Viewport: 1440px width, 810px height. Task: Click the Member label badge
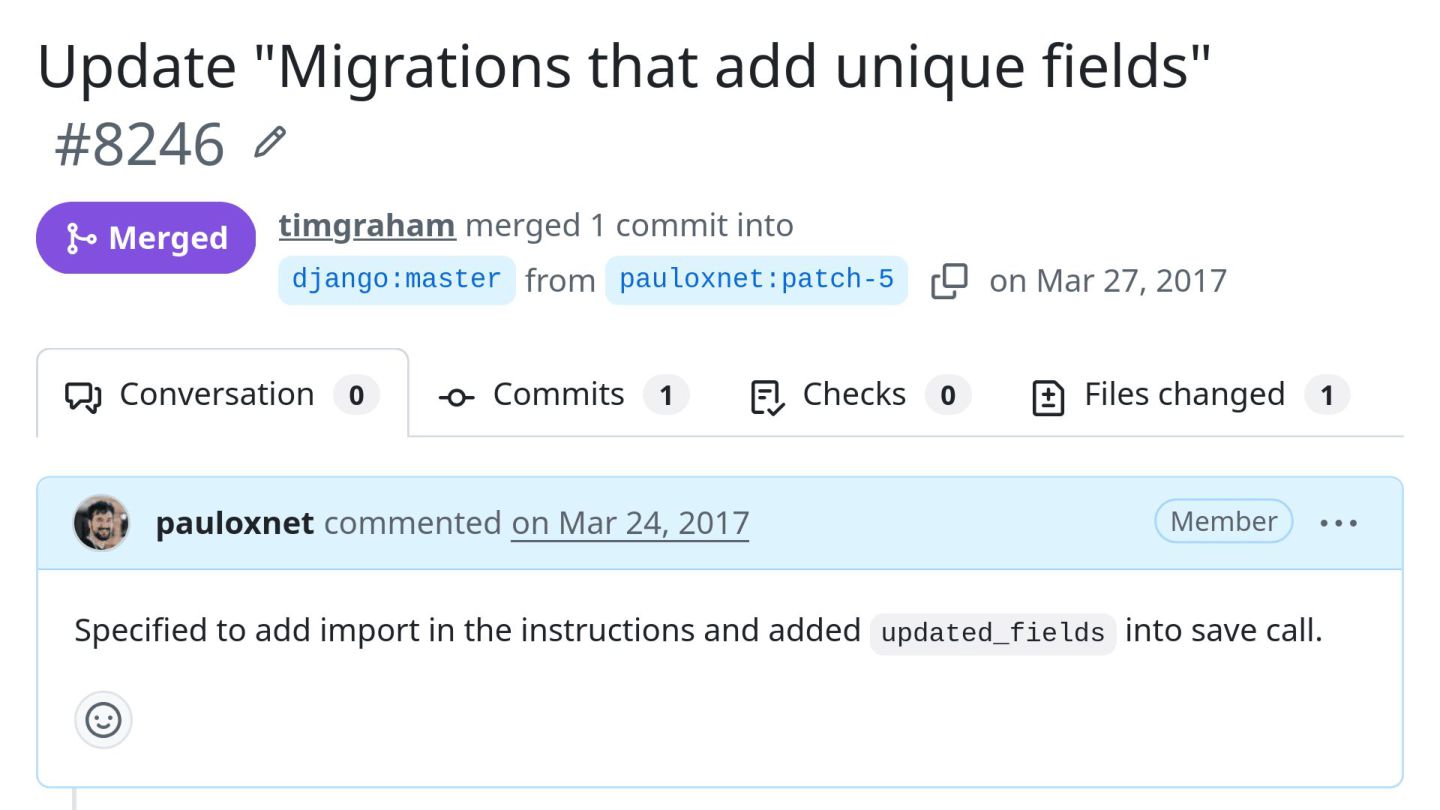(1223, 521)
